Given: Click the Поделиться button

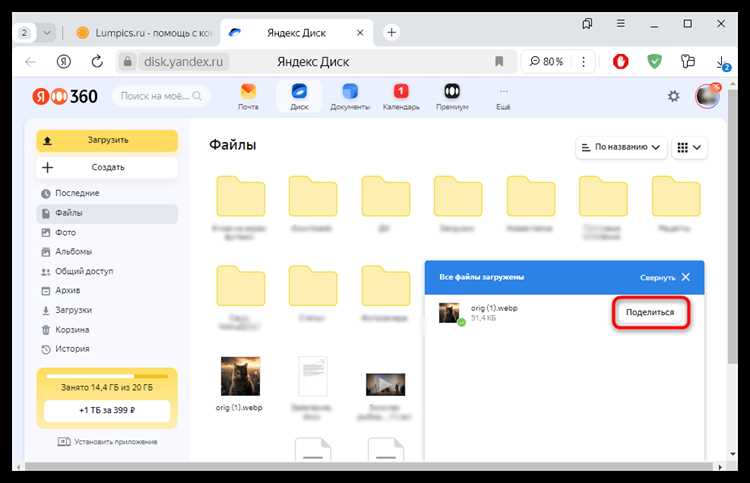Looking at the screenshot, I should click(x=650, y=312).
